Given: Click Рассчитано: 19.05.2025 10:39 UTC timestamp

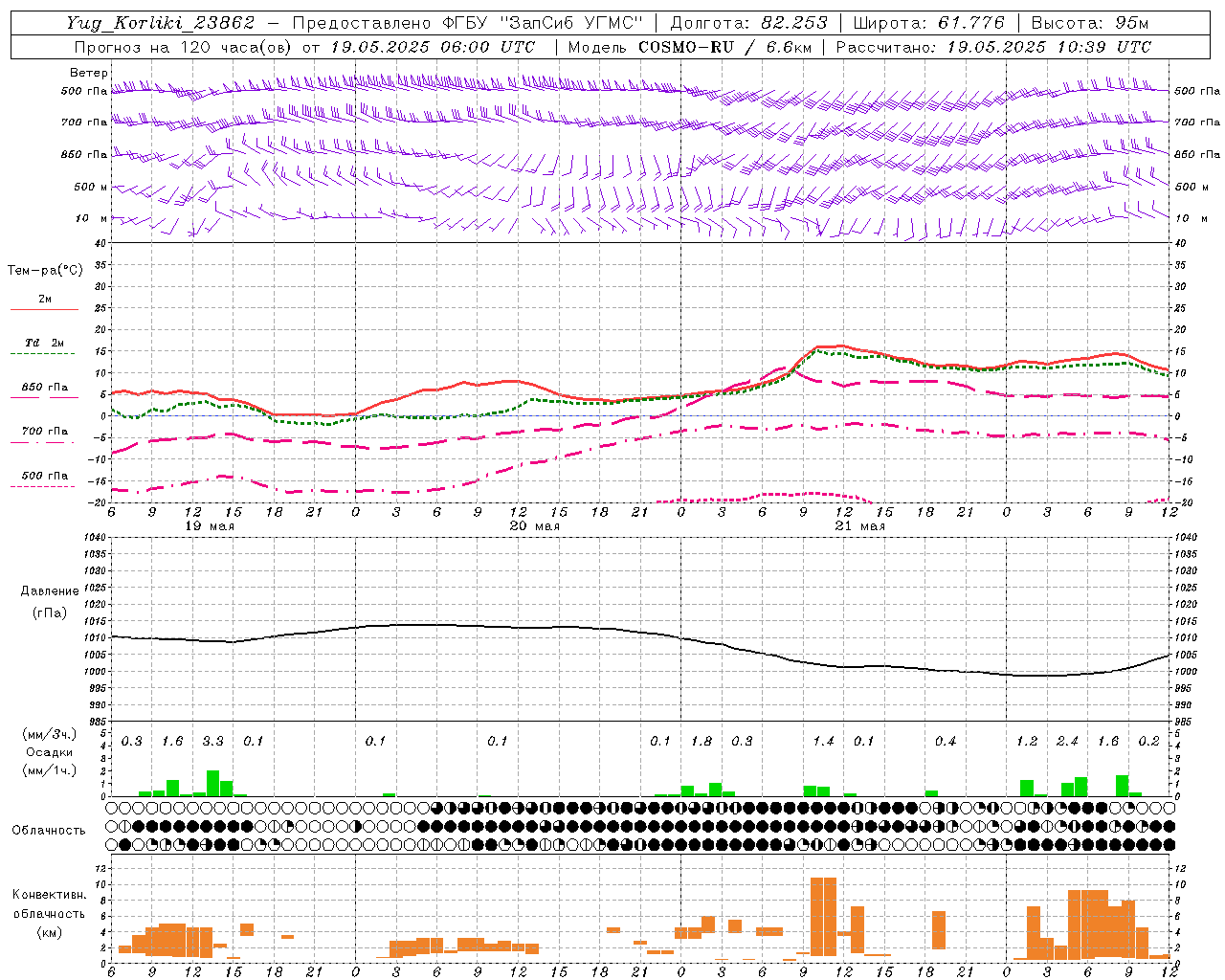Looking at the screenshot, I should pos(993,47).
